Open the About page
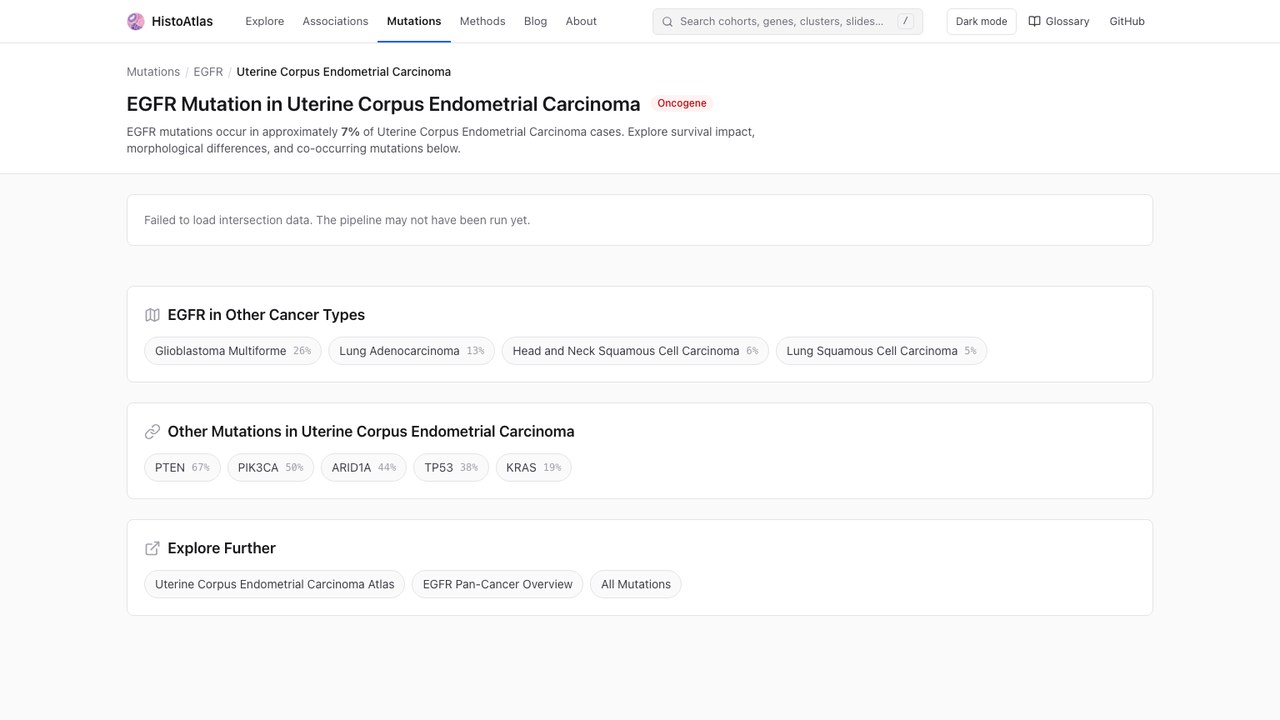 pos(581,21)
